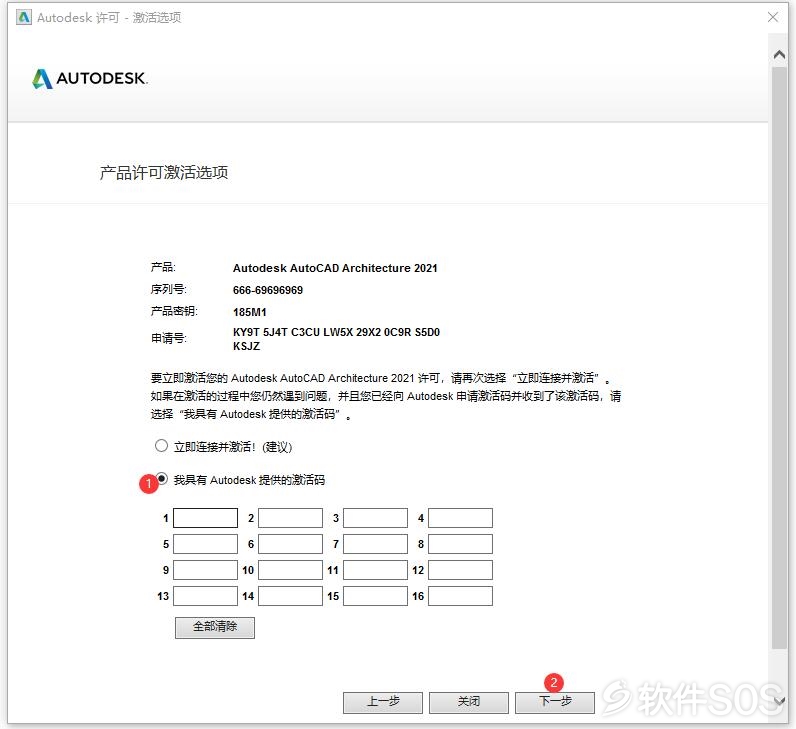Click activation code field 11
796x729 pixels.
tap(376, 570)
